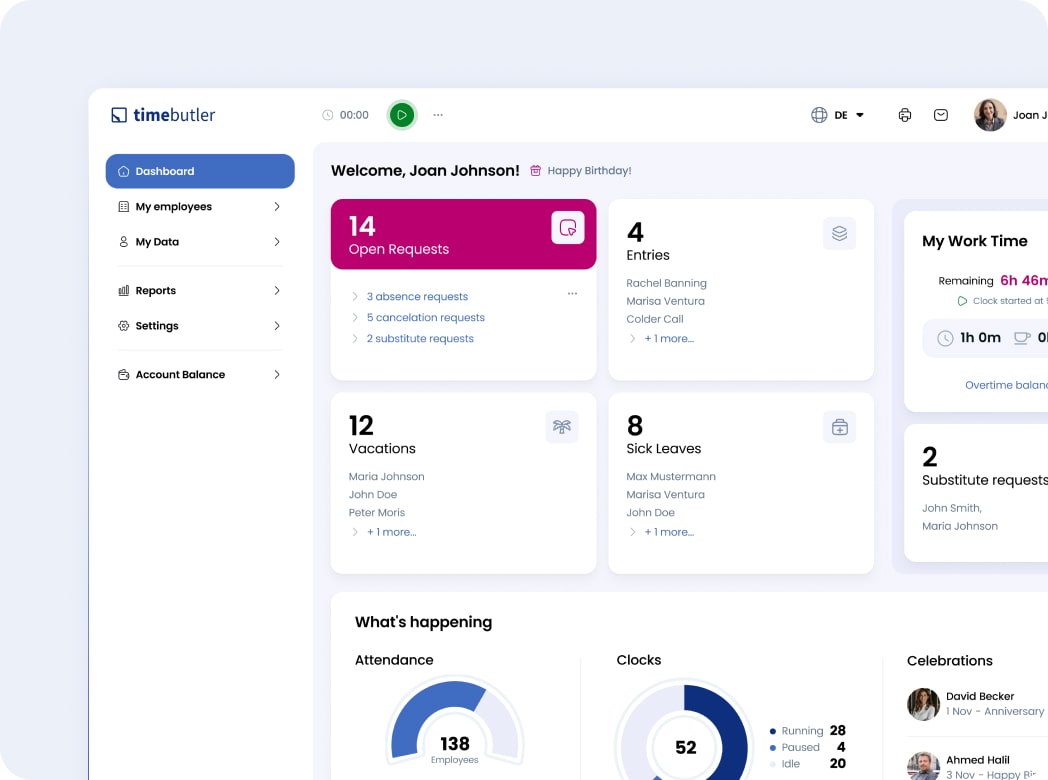Click the printer icon in top bar
The image size is (1048, 780).
905,115
